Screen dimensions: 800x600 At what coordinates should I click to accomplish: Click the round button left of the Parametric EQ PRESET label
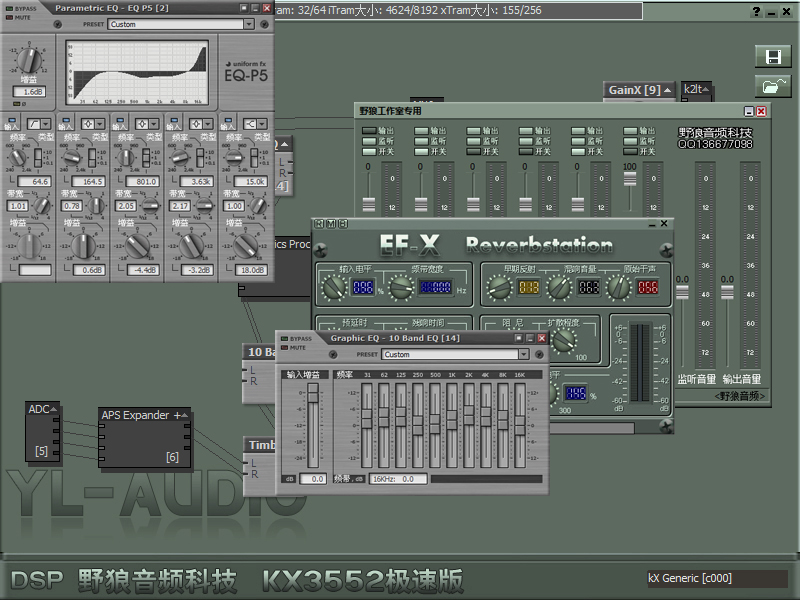pyautogui.click(x=58, y=24)
